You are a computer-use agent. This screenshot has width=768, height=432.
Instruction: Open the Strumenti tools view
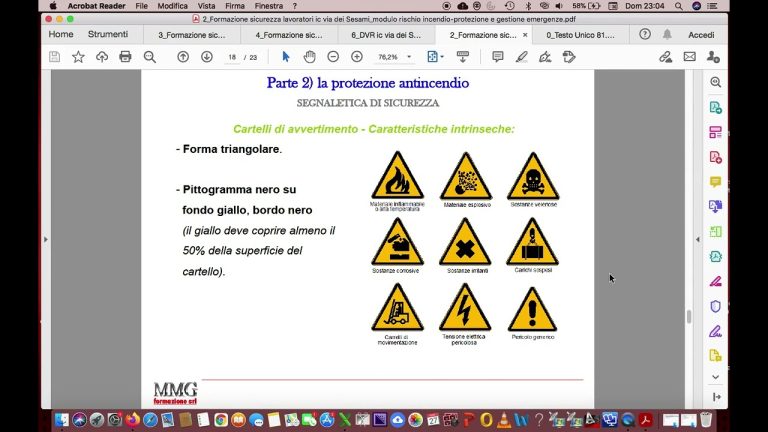click(107, 34)
